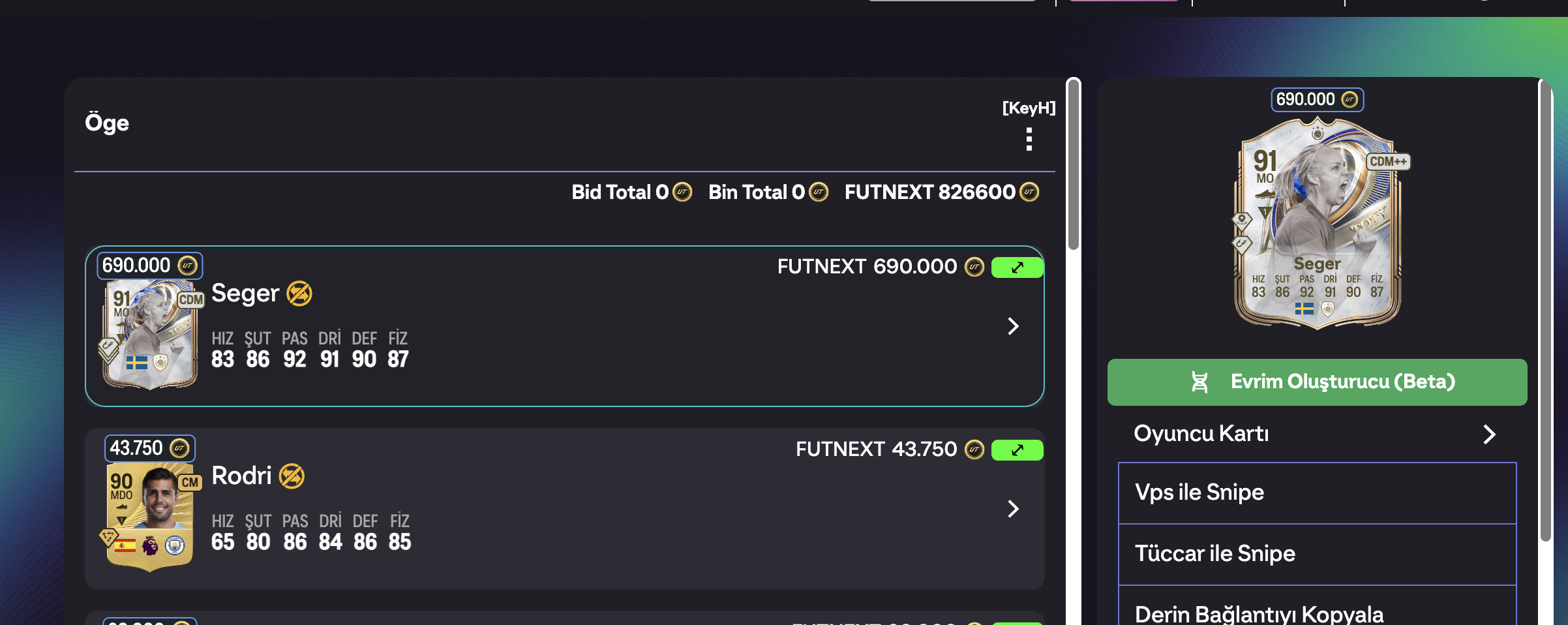Click the Seger 91 card thumbnail
The height and width of the screenshot is (625, 1568).
coord(151,333)
